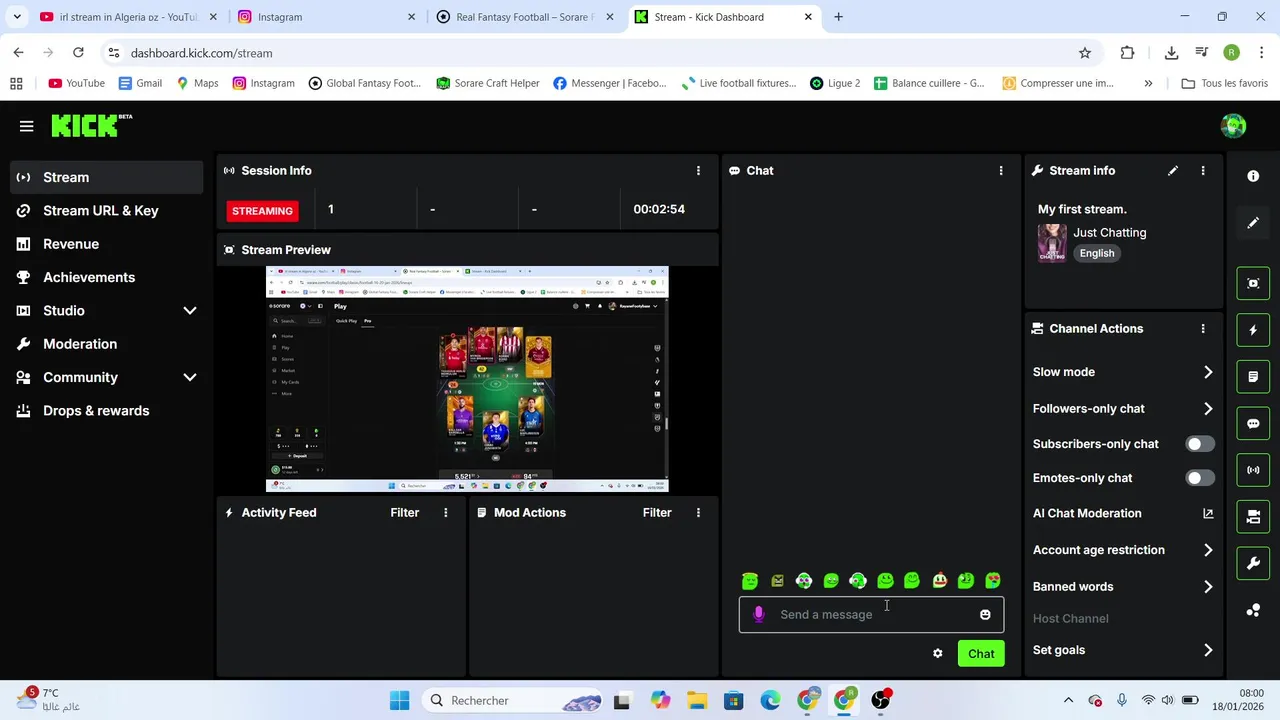Screen dimensions: 1280x720
Task: Click the Just Chatting category thumbnail
Action: pos(1052,243)
